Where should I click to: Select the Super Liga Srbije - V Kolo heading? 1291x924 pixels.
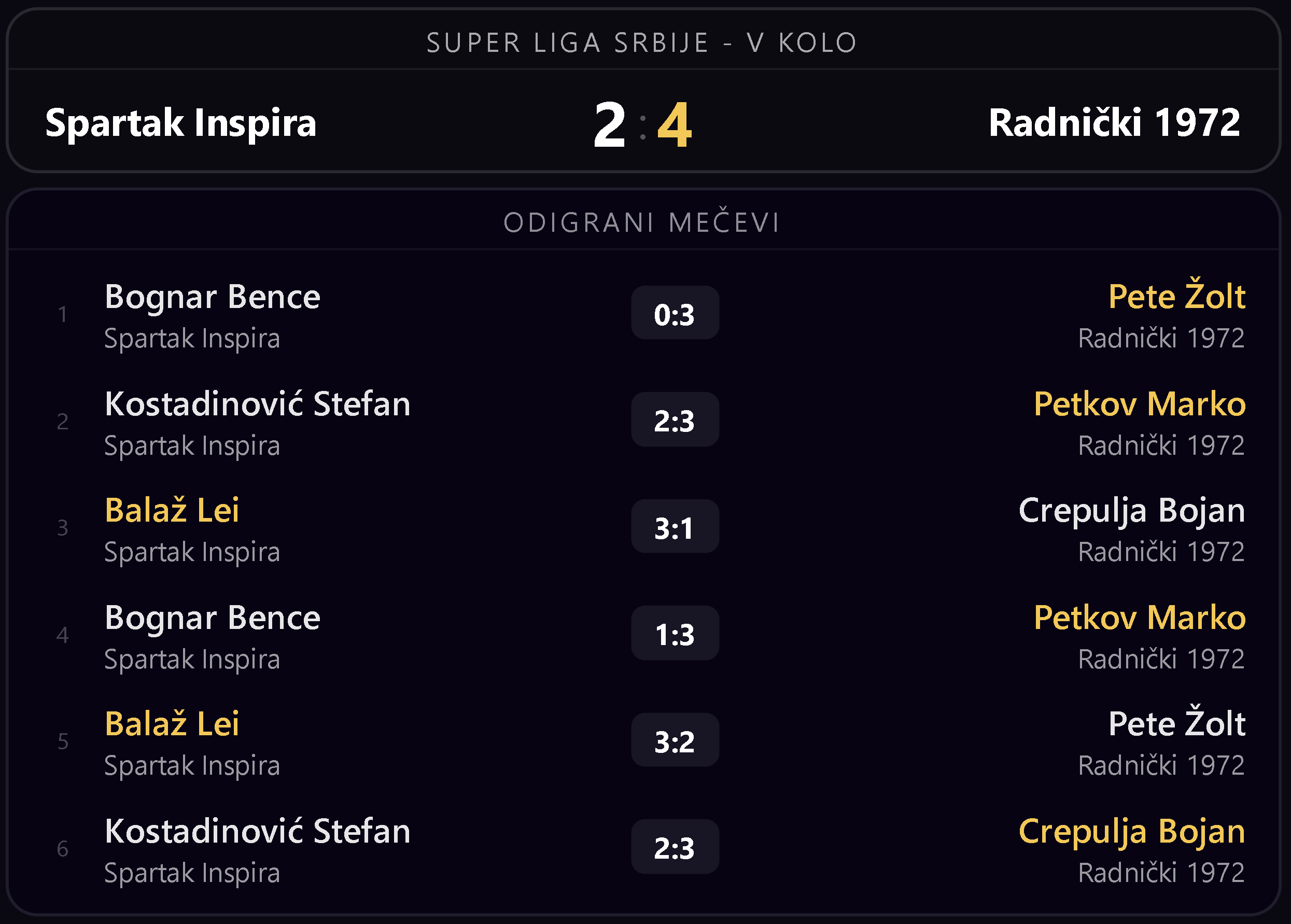point(642,43)
